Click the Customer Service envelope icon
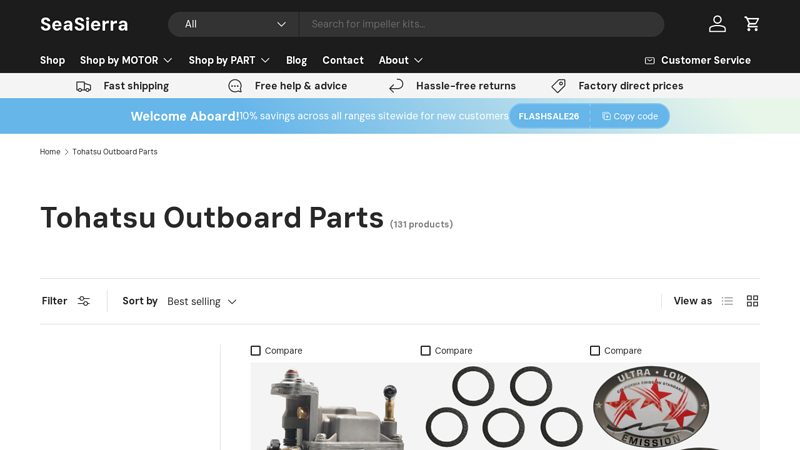This screenshot has width=800, height=450. pos(649,61)
